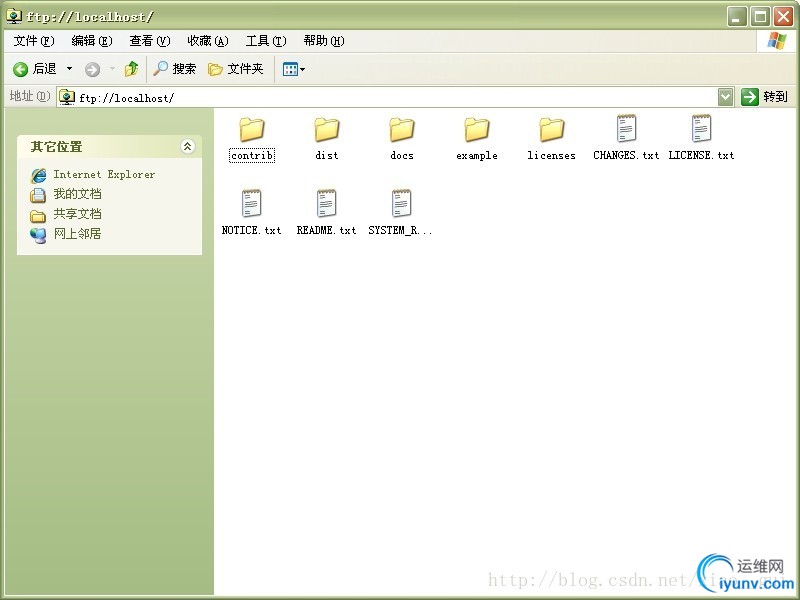Click the 'licenses' folder name label
This screenshot has height=600, width=800.
coord(552,156)
